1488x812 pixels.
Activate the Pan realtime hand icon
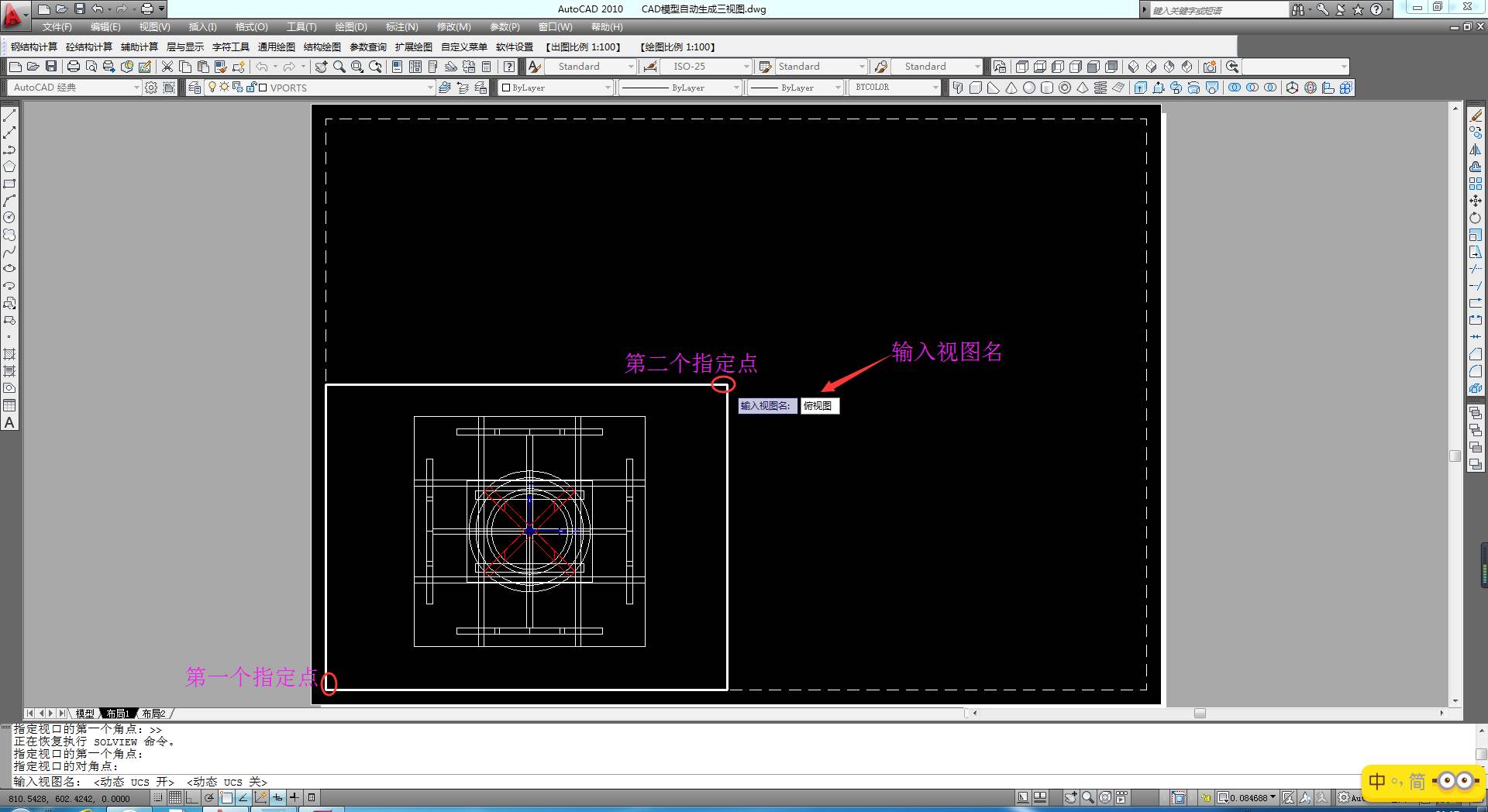pyautogui.click(x=321, y=67)
